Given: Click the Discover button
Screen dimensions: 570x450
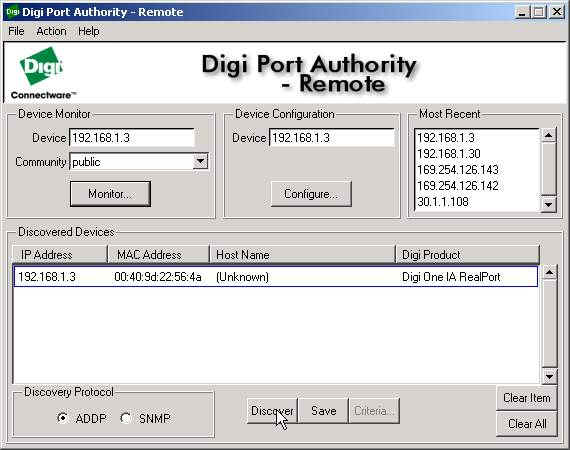Looking at the screenshot, I should [272, 411].
